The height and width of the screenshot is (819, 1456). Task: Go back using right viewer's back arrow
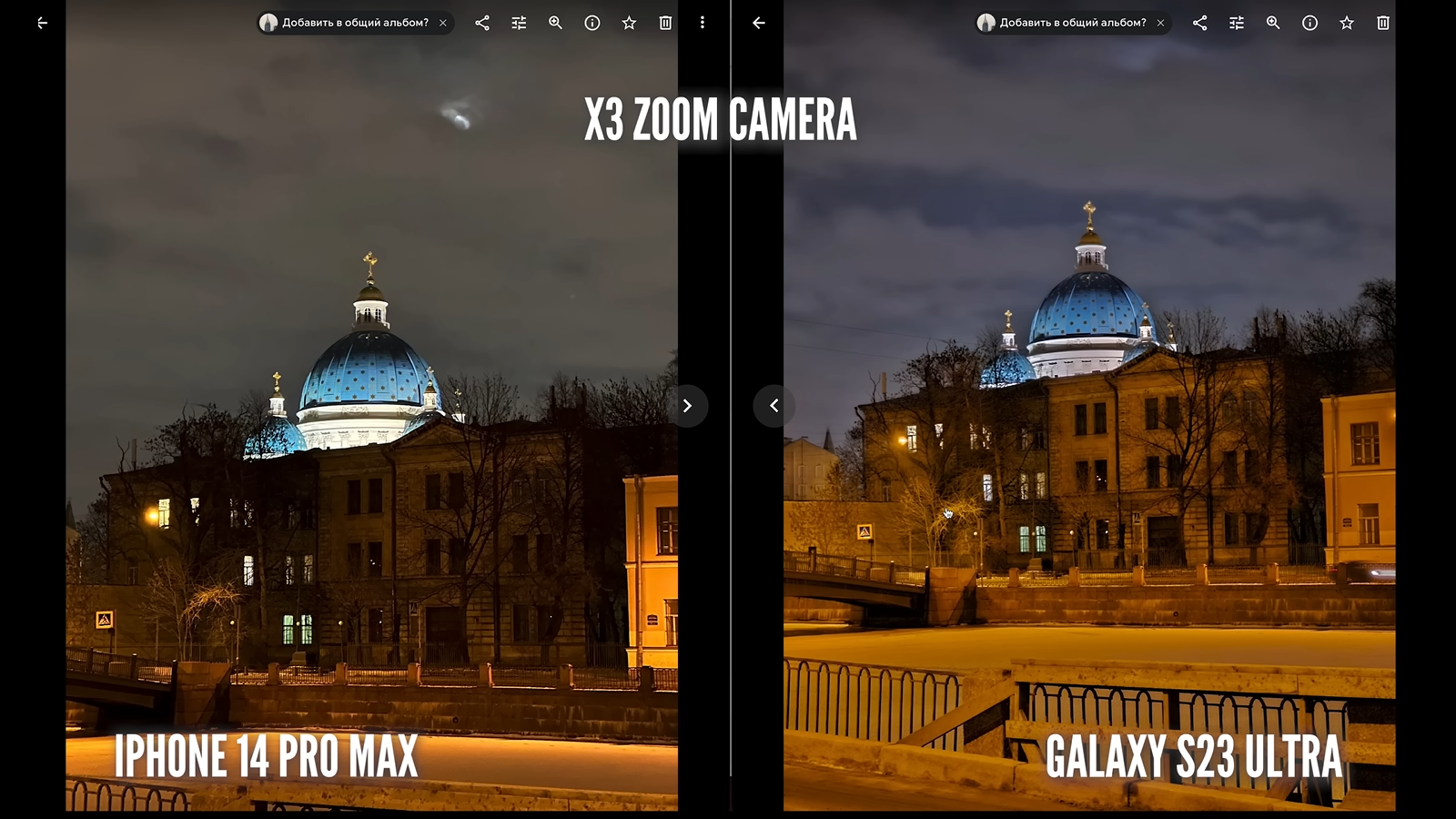tap(759, 23)
